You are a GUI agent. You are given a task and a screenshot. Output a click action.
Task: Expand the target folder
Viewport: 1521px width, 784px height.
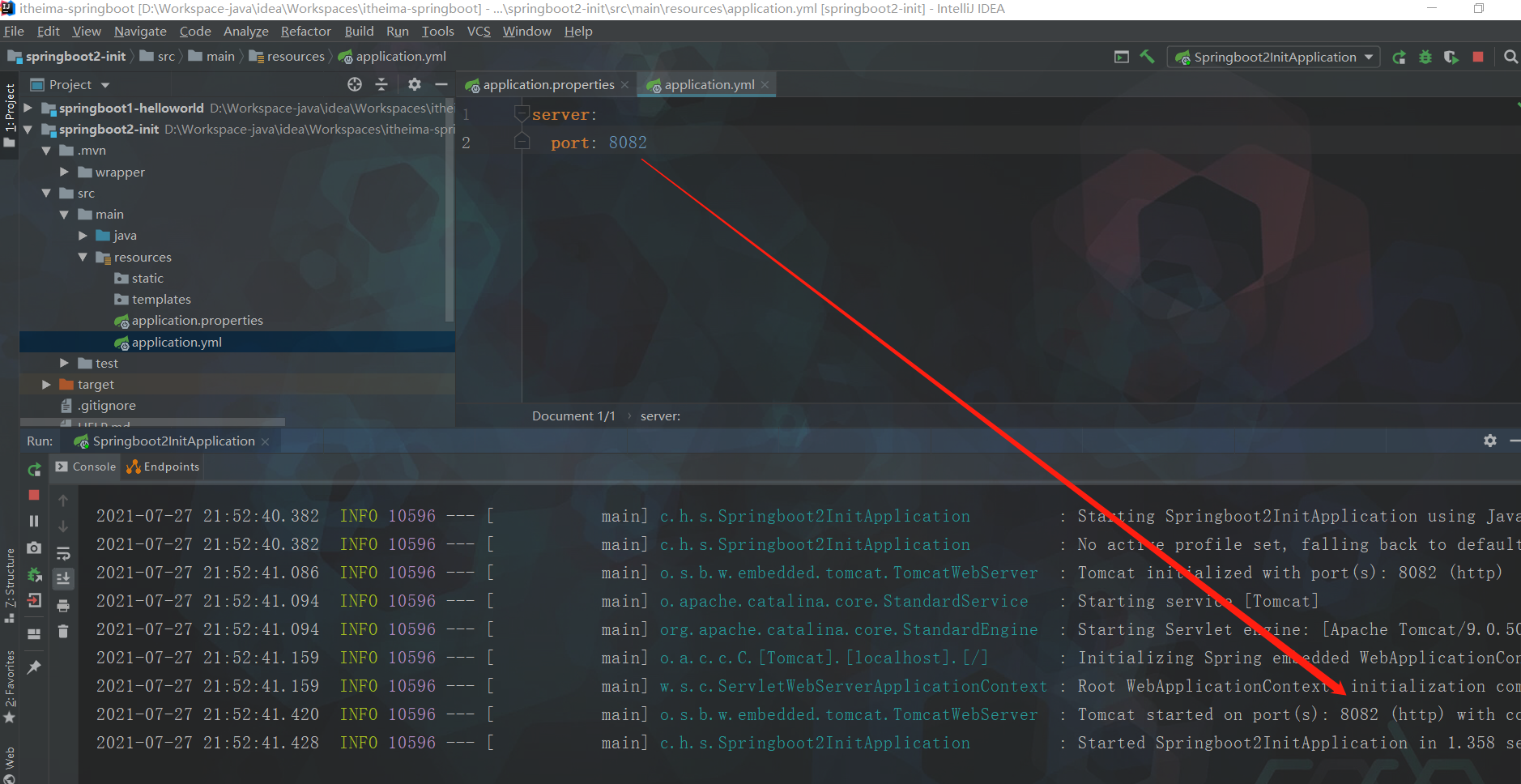tap(46, 384)
